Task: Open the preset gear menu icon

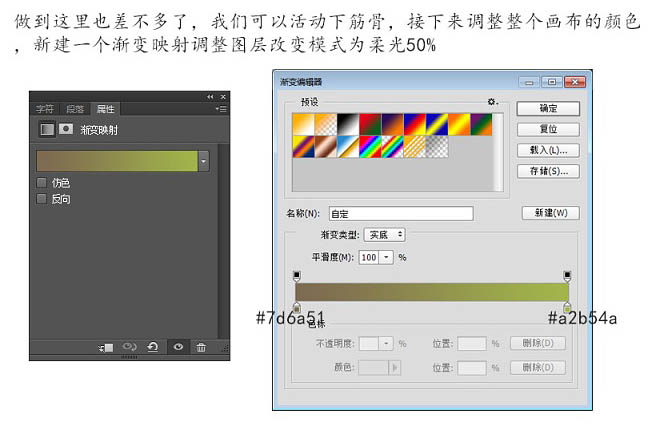Action: point(492,102)
